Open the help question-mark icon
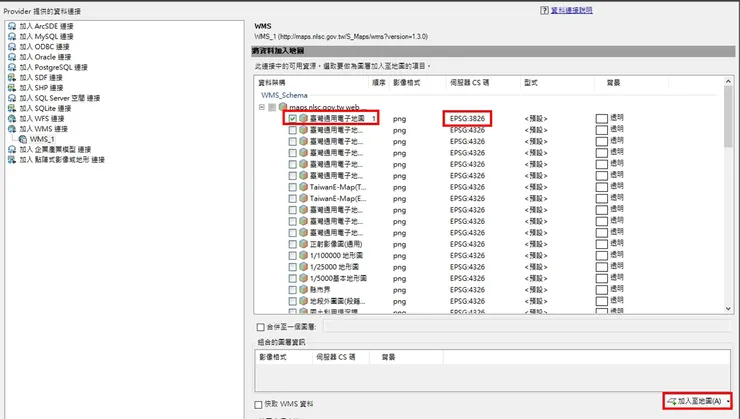This screenshot has height=419, width=740. pos(544,10)
